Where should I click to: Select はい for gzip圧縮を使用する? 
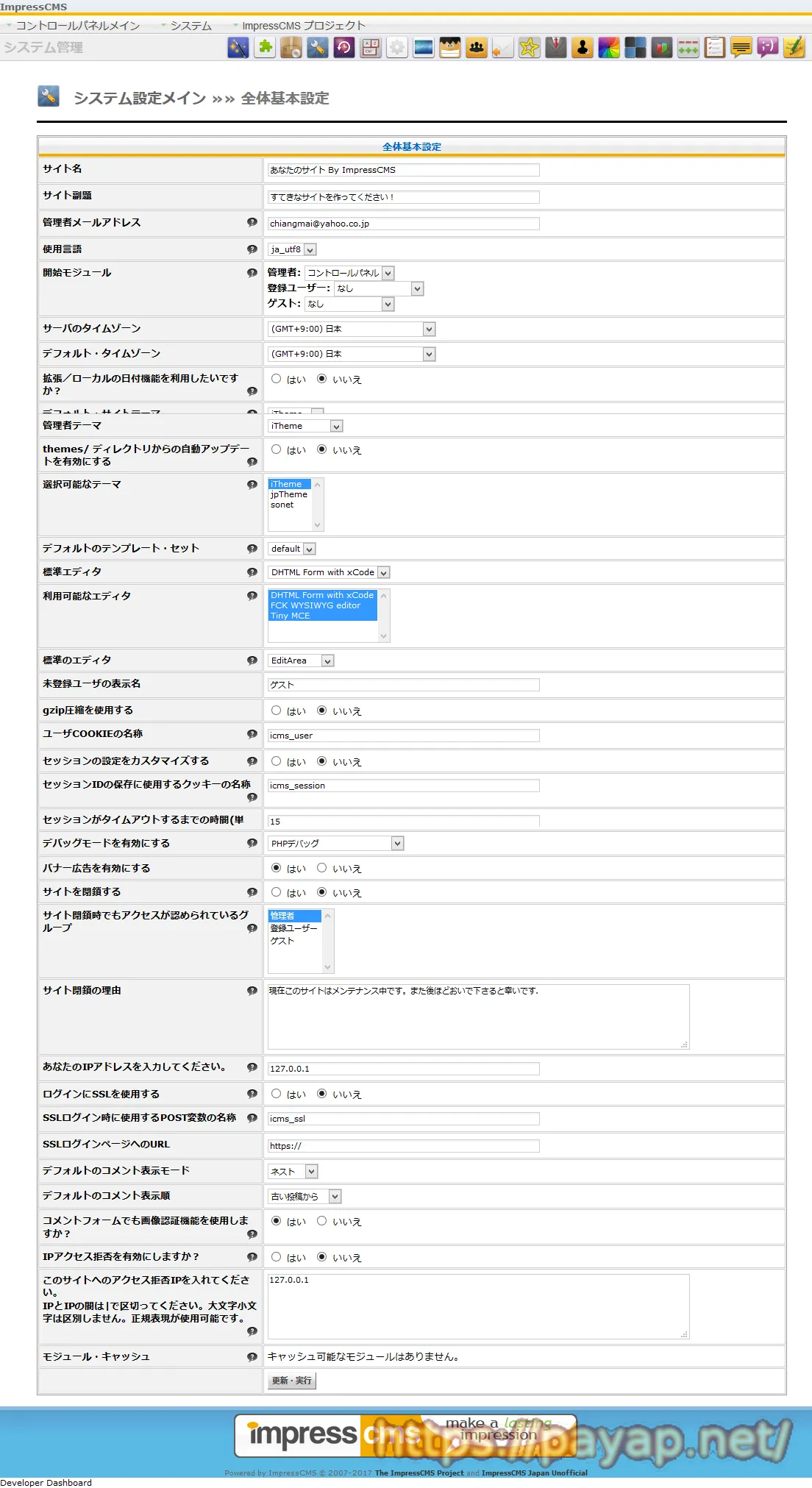[277, 711]
